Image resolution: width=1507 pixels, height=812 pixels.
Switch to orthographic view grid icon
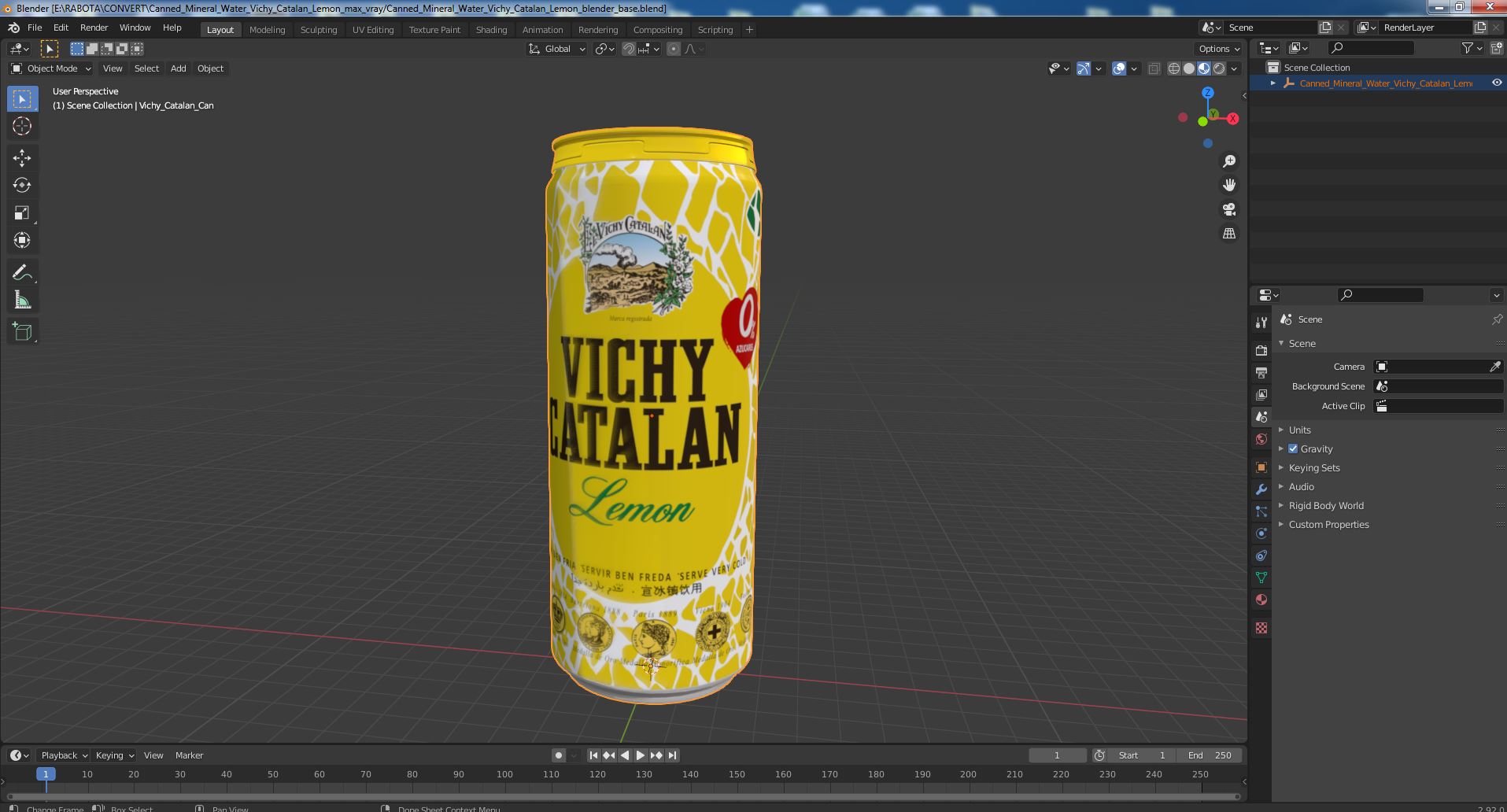[1228, 234]
